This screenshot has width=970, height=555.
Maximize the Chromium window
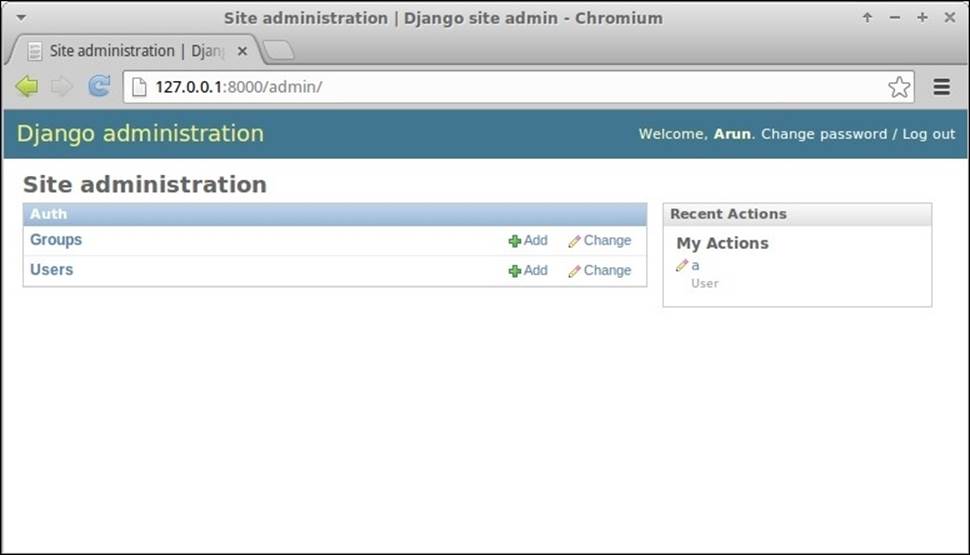(922, 17)
